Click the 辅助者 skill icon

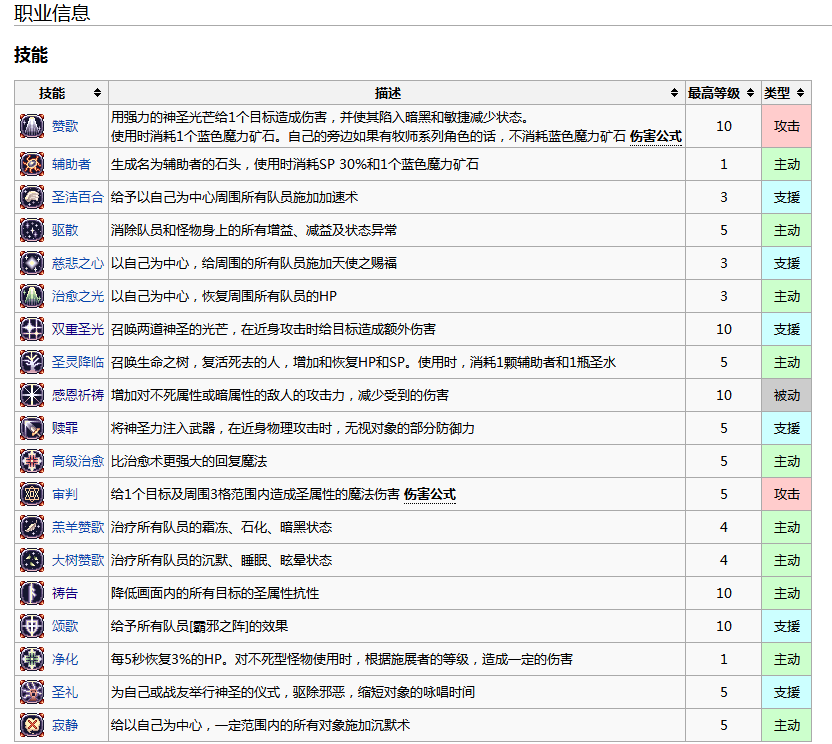pos(32,164)
